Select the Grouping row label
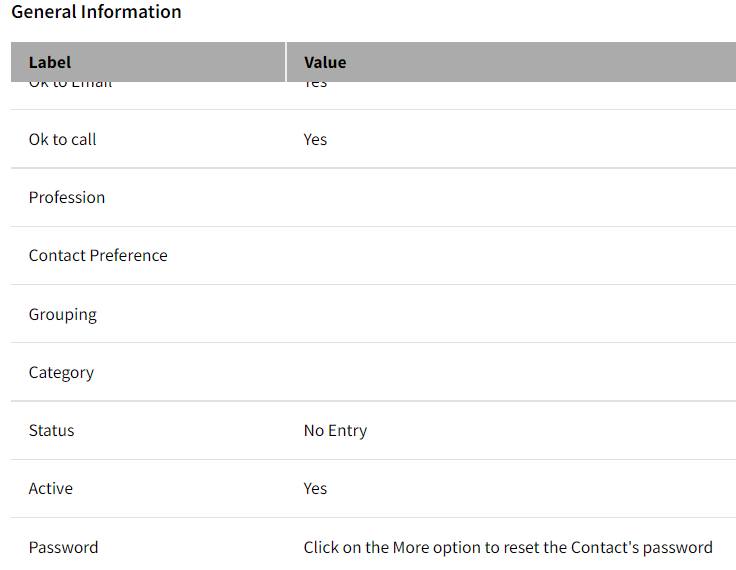Image resolution: width=736 pixels, height=570 pixels. pyautogui.click(x=63, y=315)
